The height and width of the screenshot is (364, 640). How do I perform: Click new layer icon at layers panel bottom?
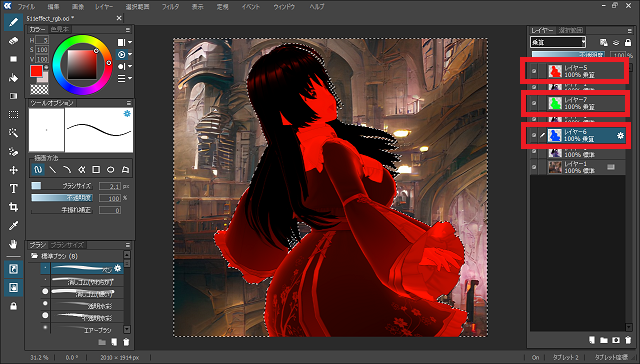click(x=591, y=340)
